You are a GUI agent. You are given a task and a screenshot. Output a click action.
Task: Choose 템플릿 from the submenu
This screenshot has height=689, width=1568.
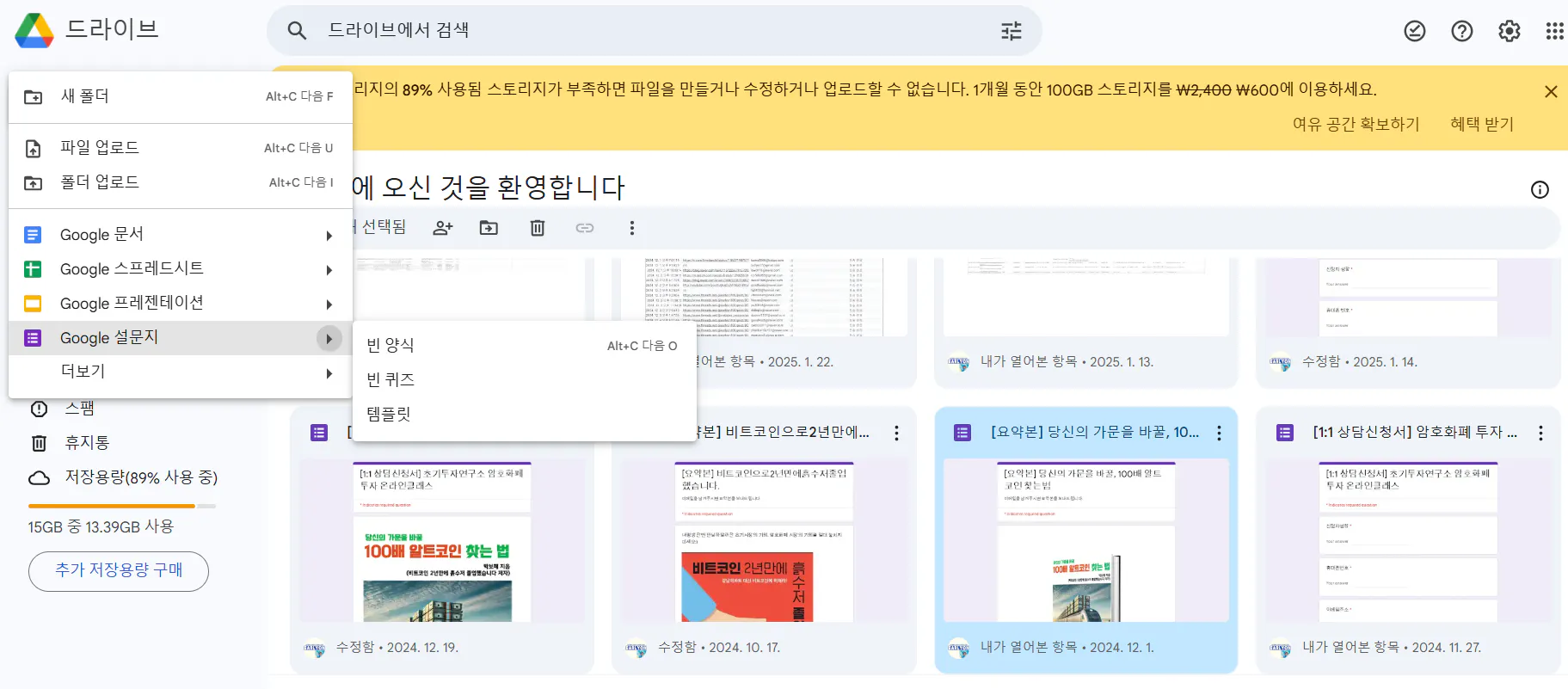click(525, 414)
